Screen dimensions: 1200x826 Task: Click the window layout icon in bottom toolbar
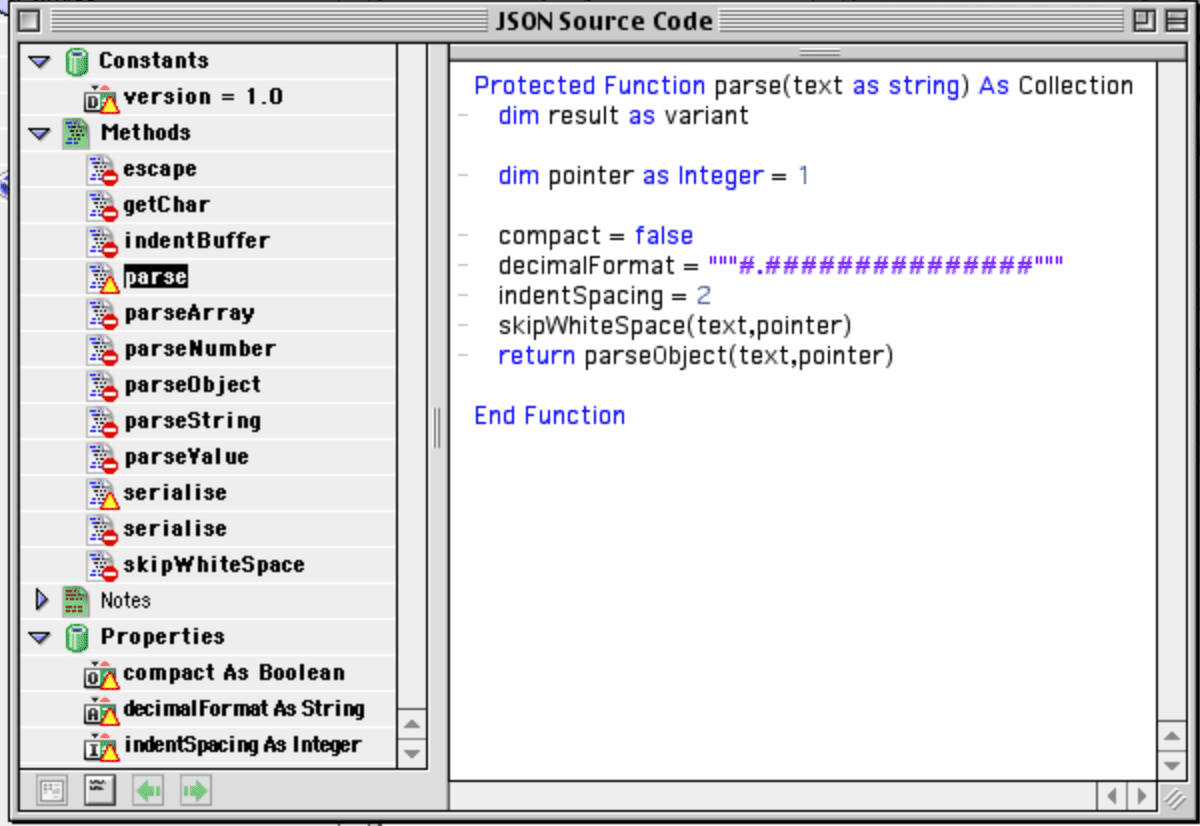pos(52,791)
